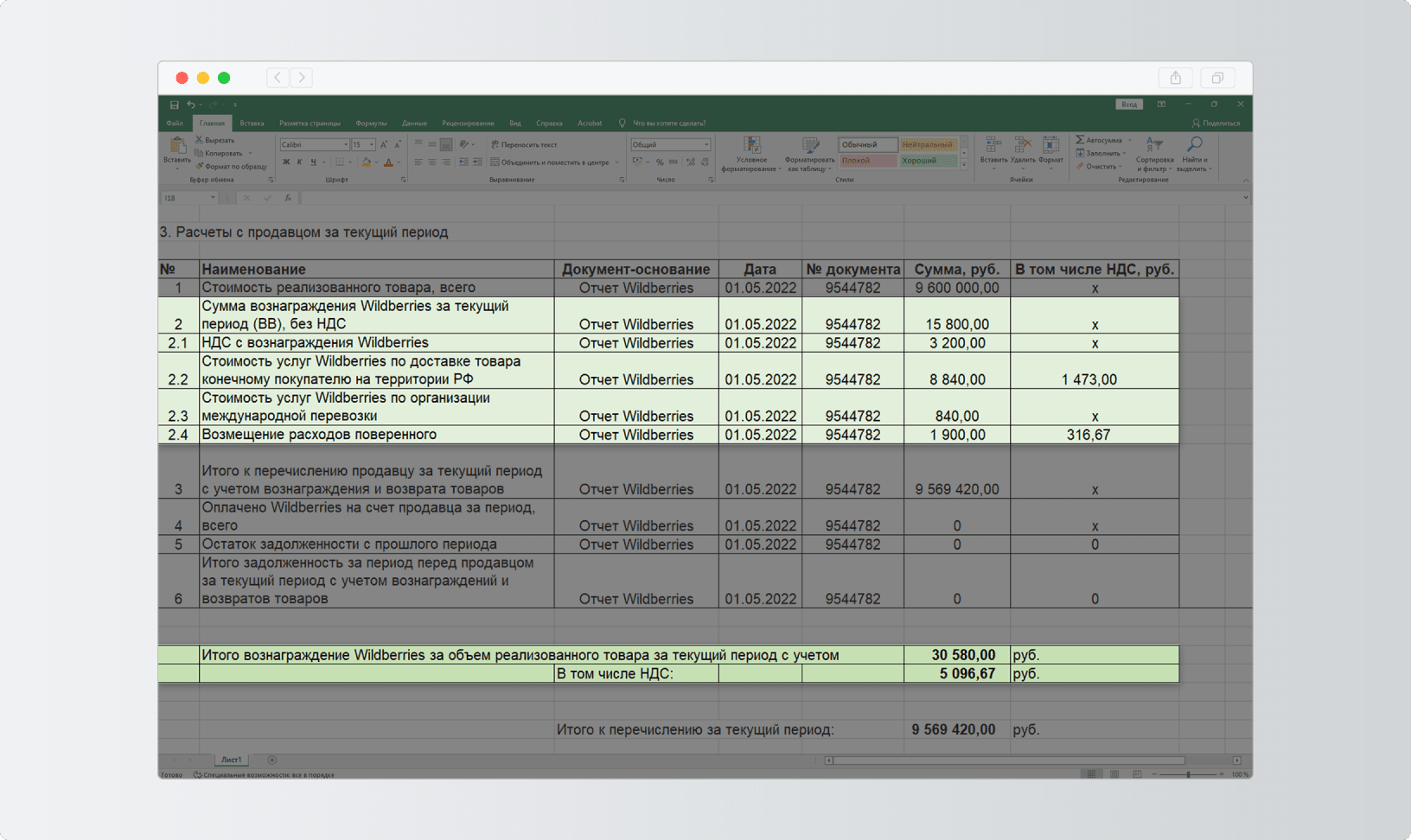This screenshot has height=840, width=1411.
Task: Open Условное форматирование menu
Action: [751, 154]
